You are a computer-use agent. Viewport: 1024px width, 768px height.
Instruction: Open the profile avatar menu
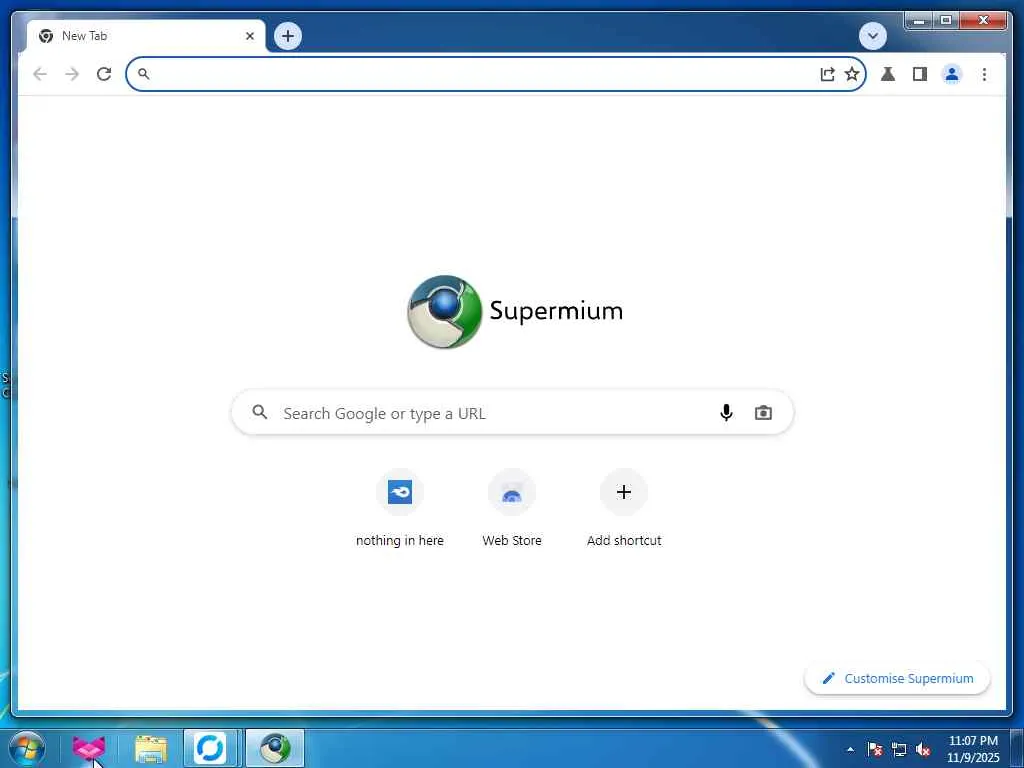click(952, 74)
